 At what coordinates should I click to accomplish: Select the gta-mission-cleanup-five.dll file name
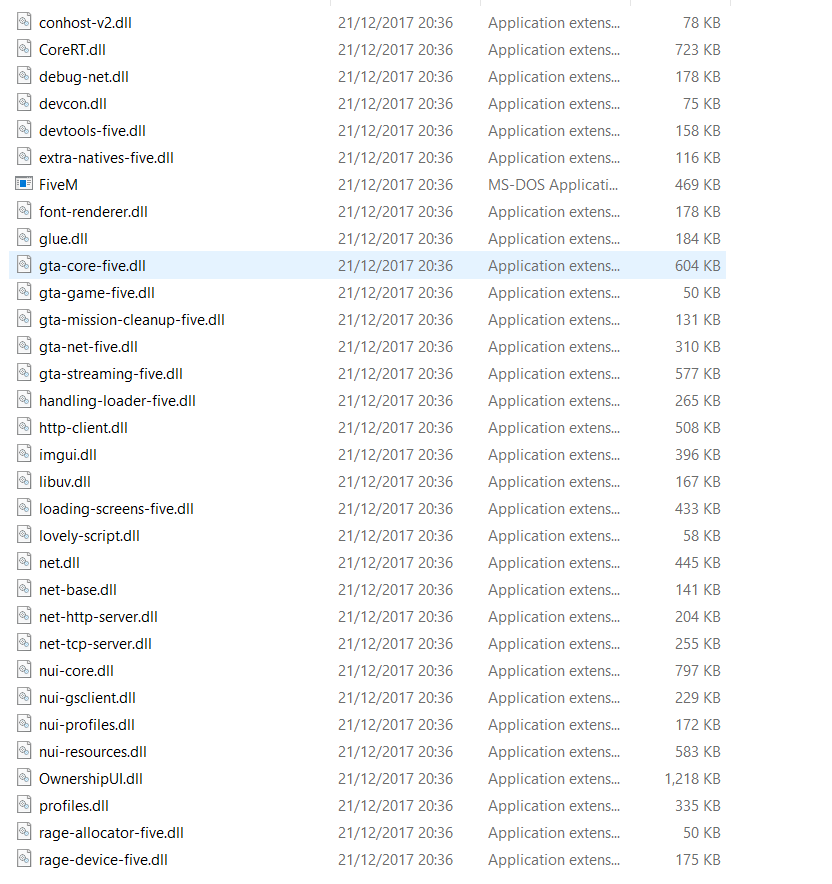pyautogui.click(x=132, y=320)
